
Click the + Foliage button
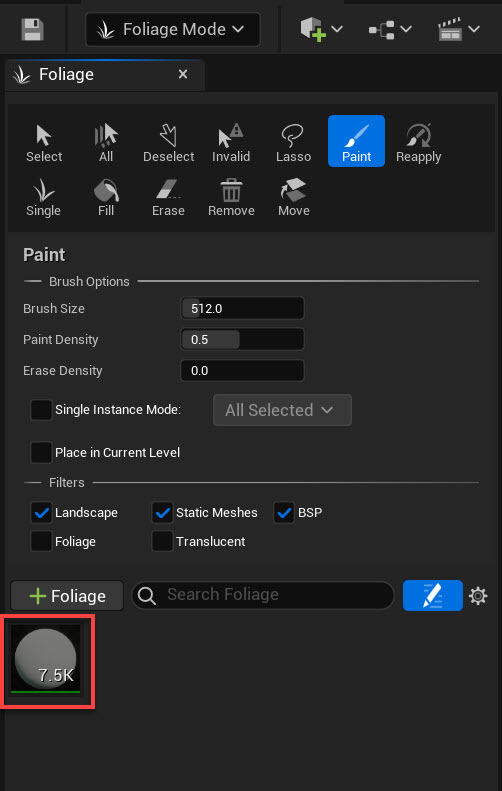click(67, 596)
